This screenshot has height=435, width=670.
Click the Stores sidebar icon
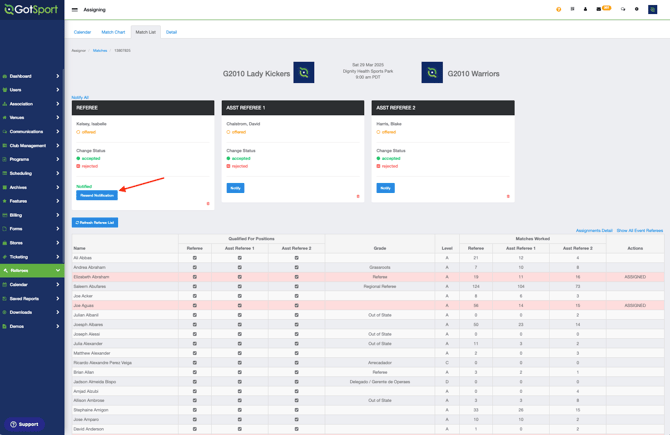click(x=5, y=243)
